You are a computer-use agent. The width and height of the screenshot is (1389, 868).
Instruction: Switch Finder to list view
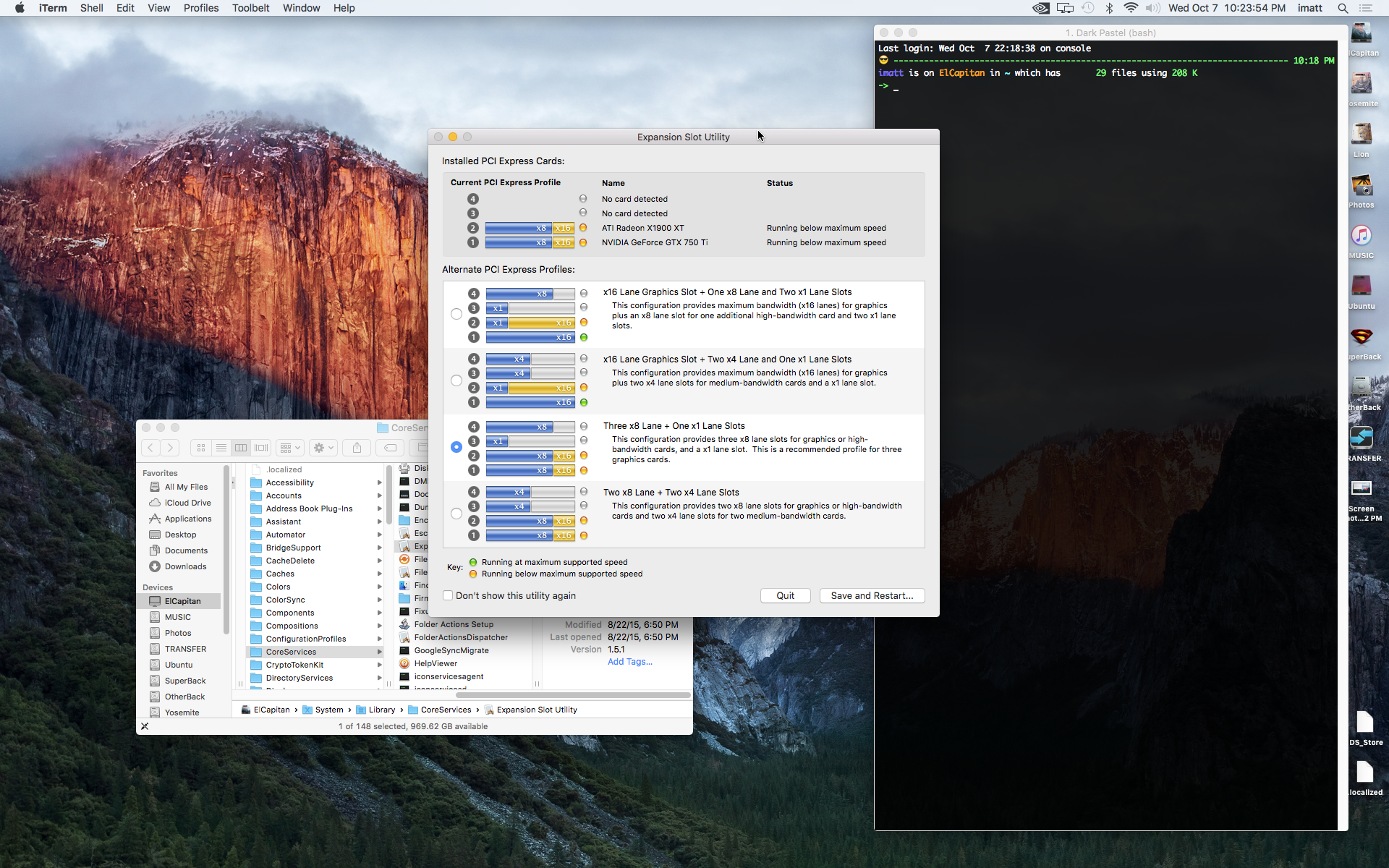click(x=221, y=448)
